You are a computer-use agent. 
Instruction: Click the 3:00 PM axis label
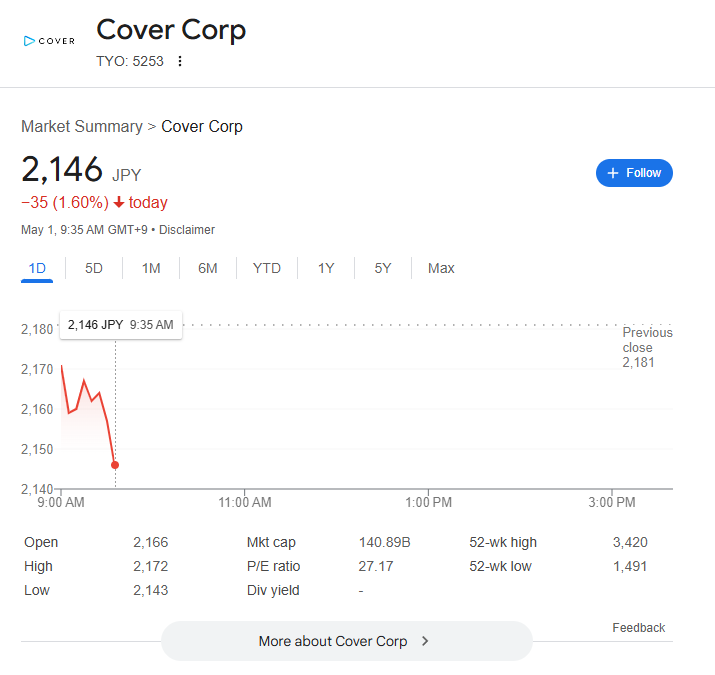pos(612,503)
